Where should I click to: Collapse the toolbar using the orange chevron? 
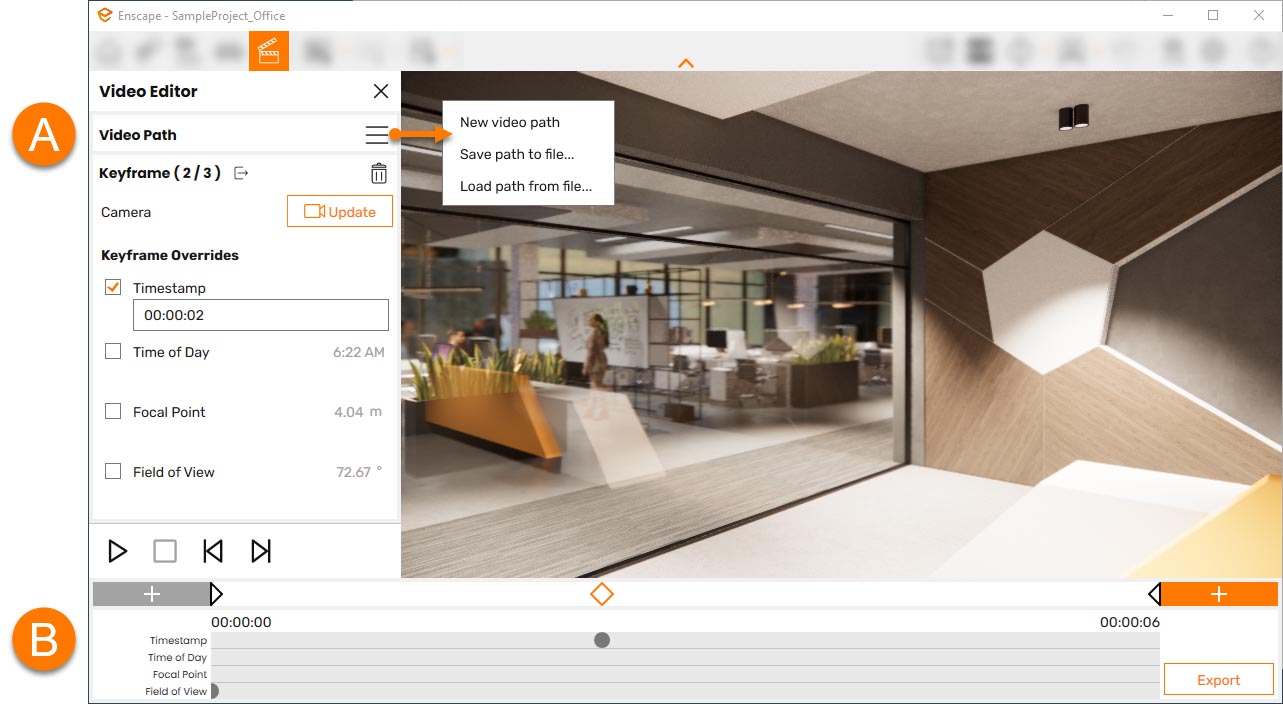click(686, 62)
